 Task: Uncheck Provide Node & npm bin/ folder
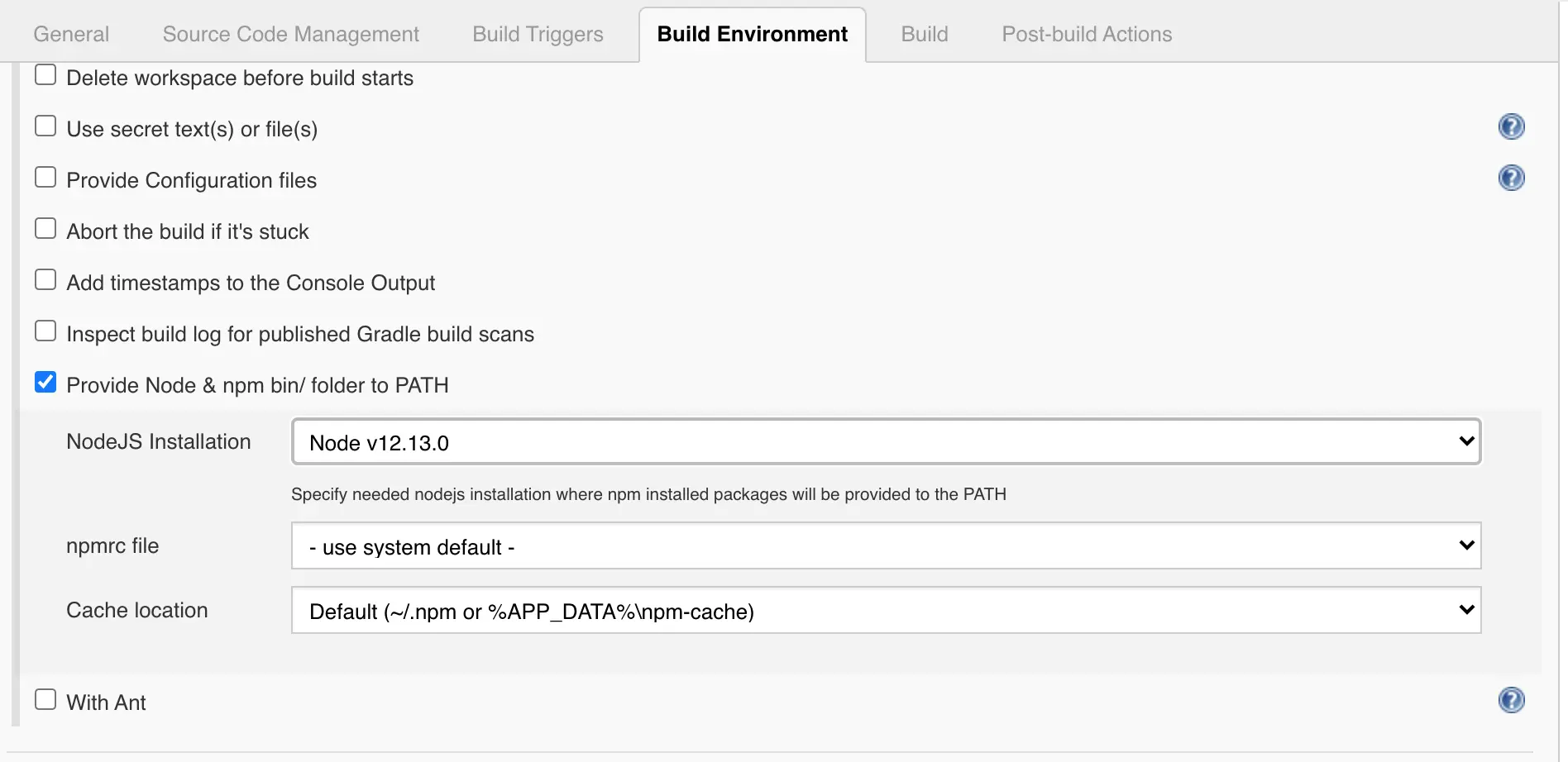click(x=45, y=383)
